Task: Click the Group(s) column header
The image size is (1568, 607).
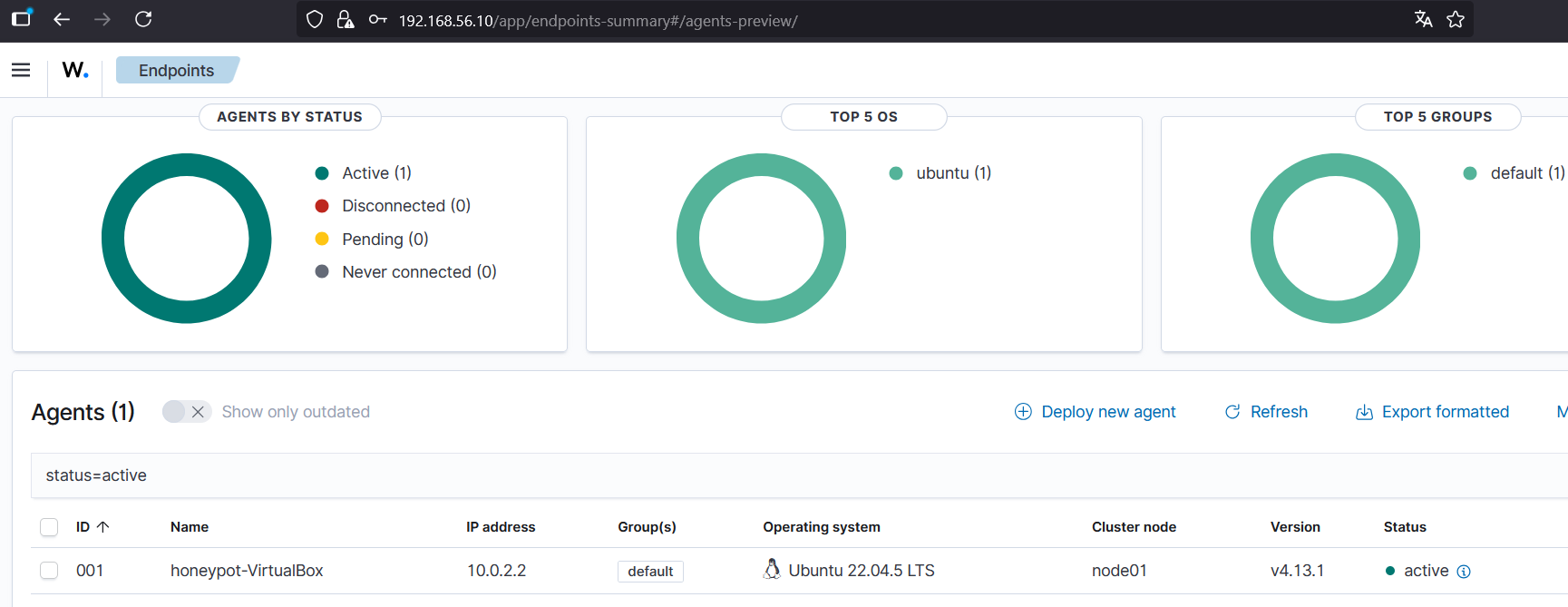Action: 647,527
